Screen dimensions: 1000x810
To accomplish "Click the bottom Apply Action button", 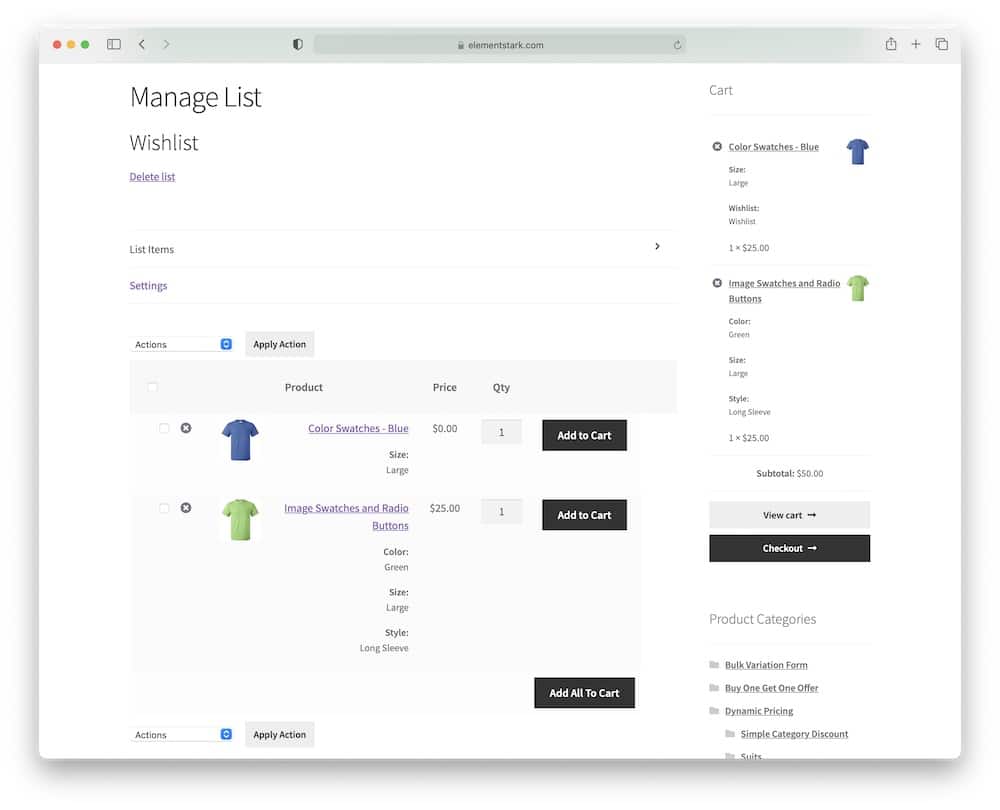I will [x=279, y=735].
